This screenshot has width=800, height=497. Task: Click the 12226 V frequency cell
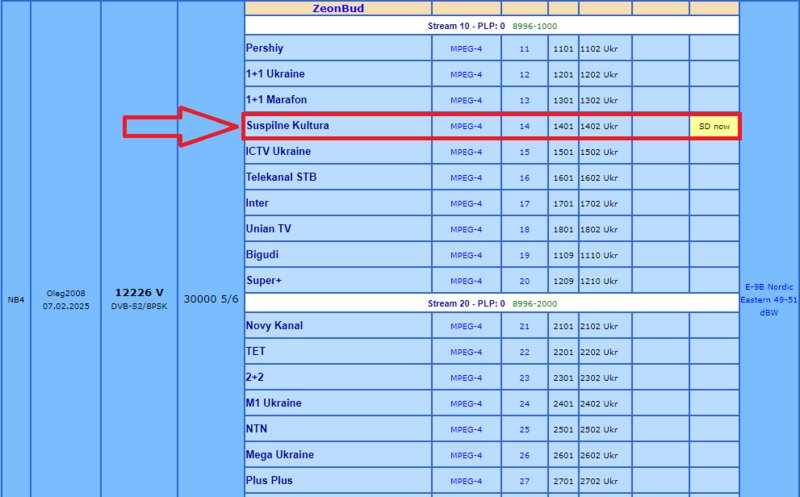click(138, 292)
